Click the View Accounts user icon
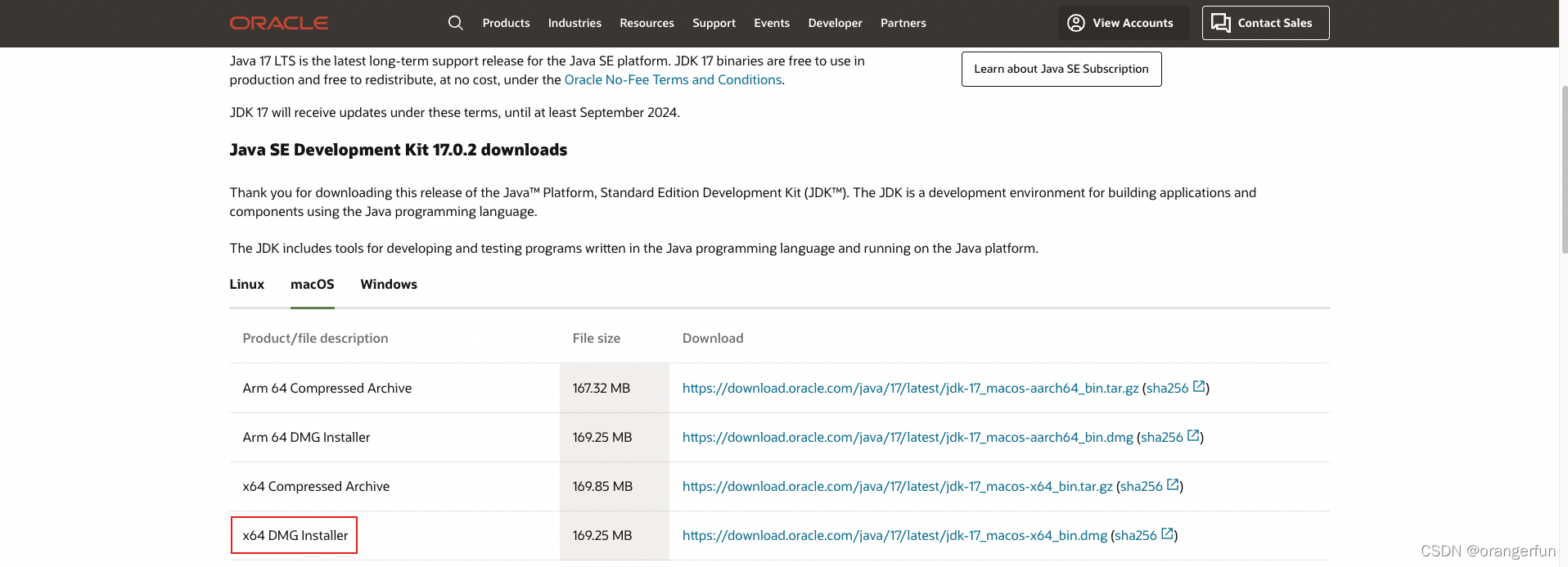This screenshot has height=567, width=1568. [x=1076, y=23]
